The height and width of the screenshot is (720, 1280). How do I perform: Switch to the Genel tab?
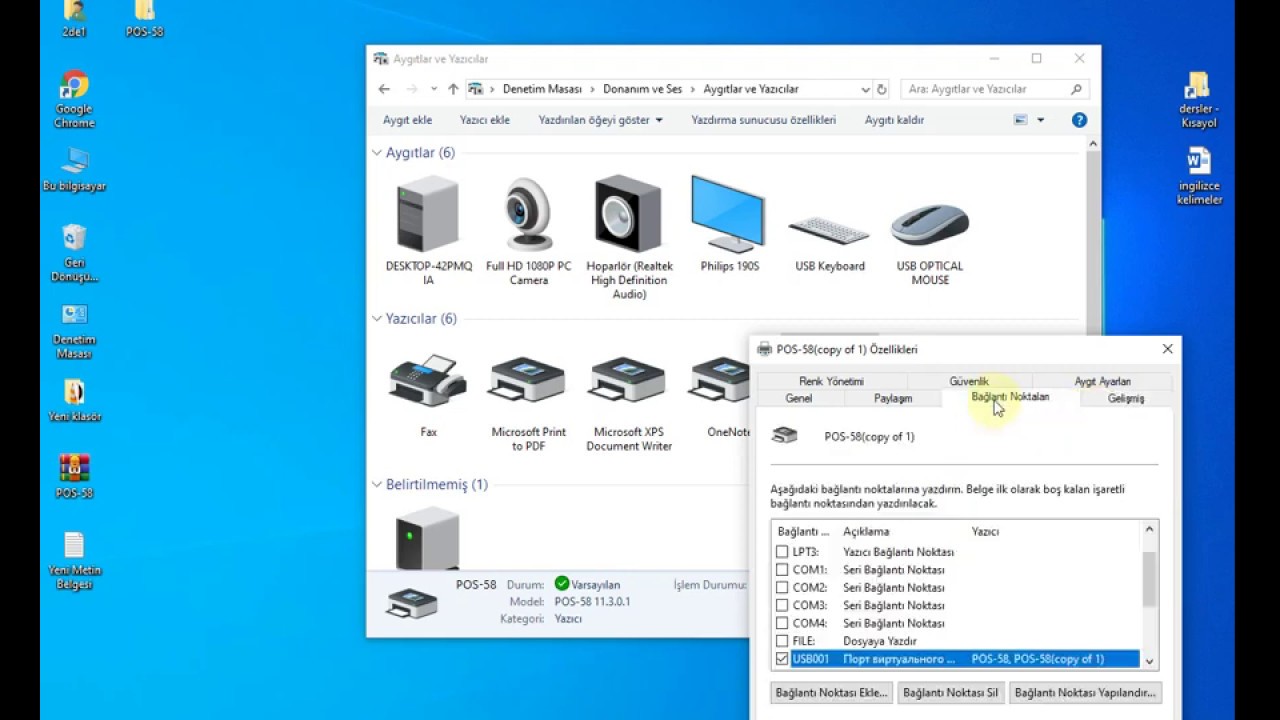pos(799,398)
